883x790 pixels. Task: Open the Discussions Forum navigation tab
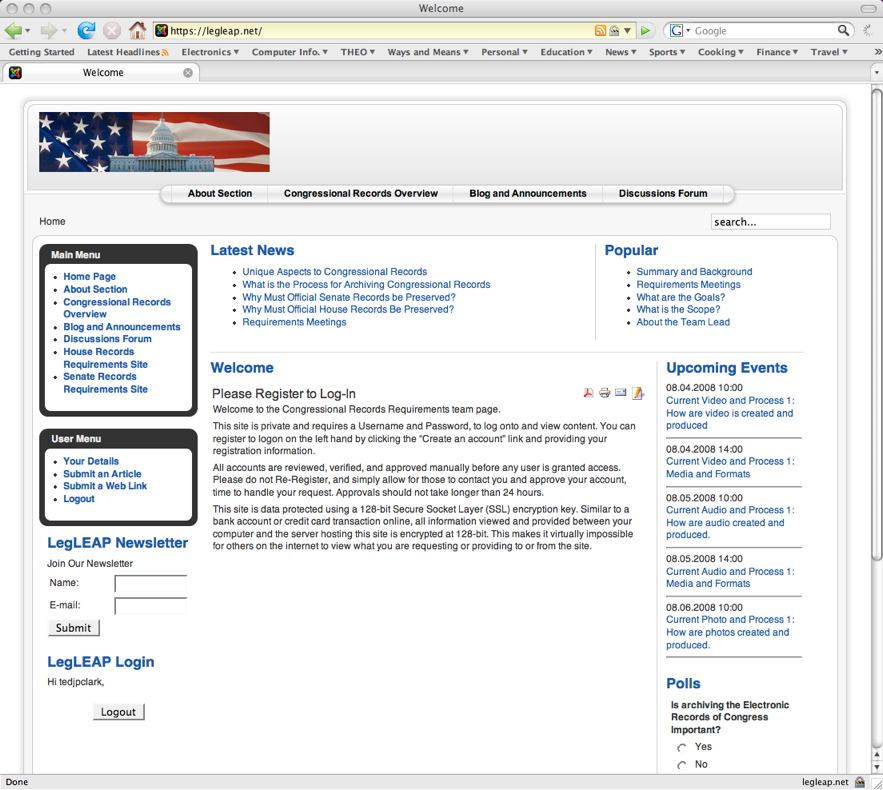tap(662, 194)
